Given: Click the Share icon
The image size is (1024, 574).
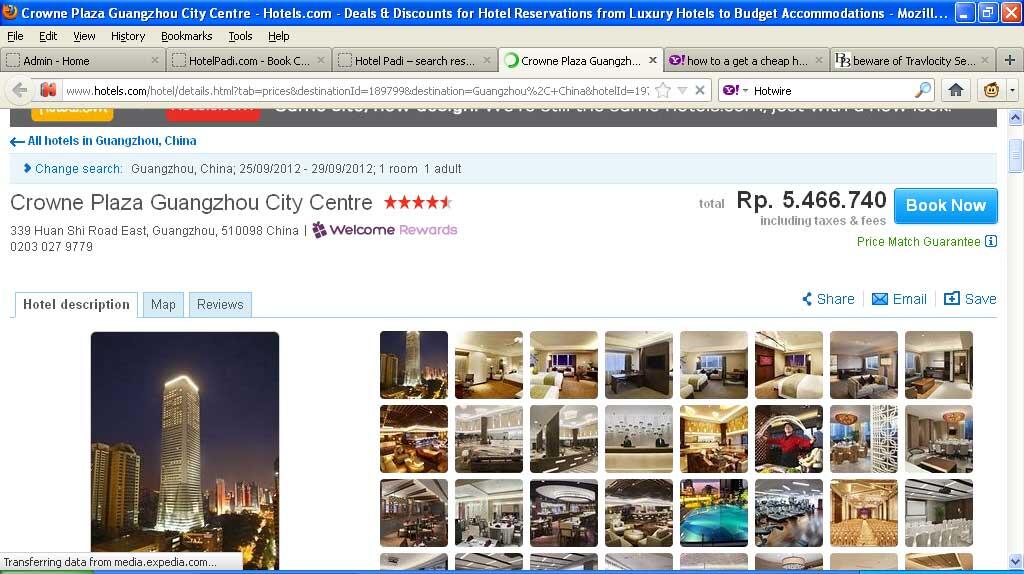Looking at the screenshot, I should click(807, 299).
